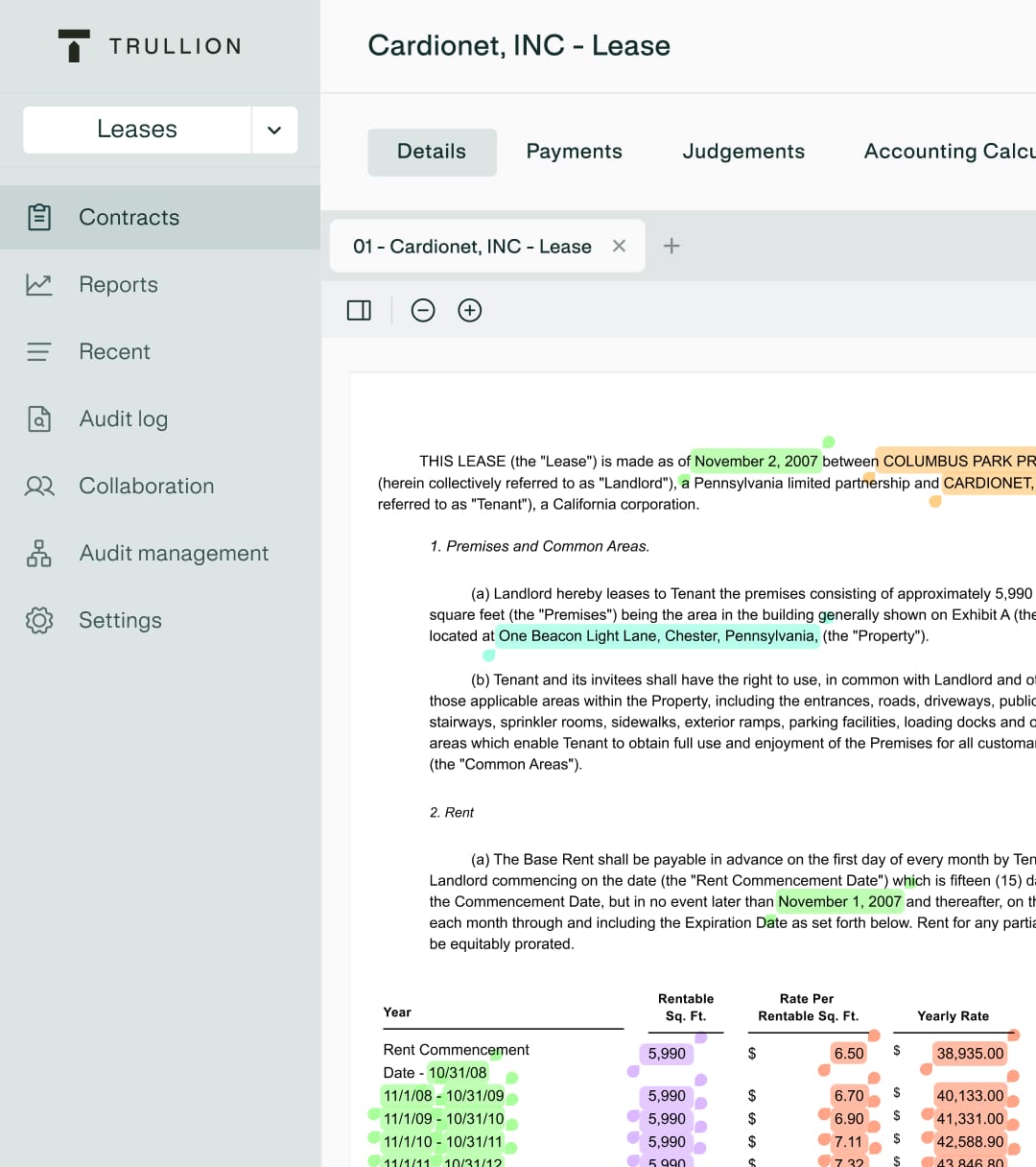Expand the Leases module dropdown
This screenshot has height=1167, width=1036.
tap(275, 129)
